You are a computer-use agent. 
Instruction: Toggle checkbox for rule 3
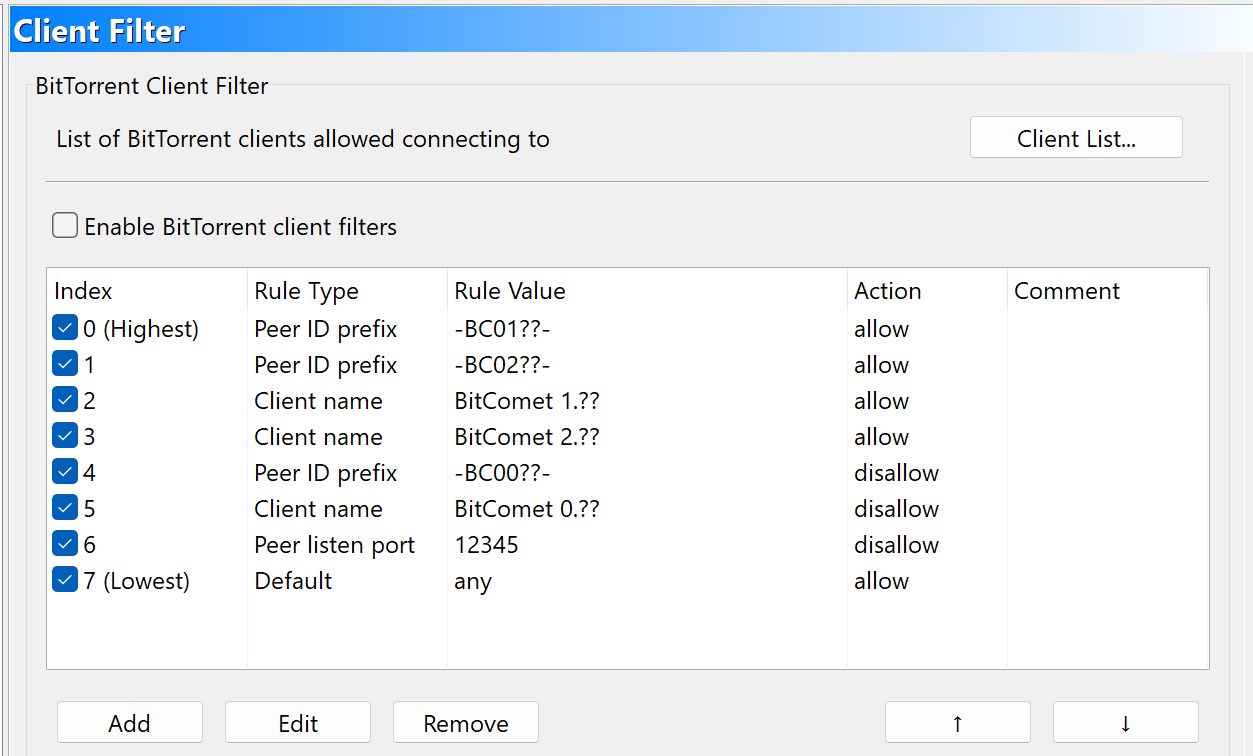pos(65,436)
